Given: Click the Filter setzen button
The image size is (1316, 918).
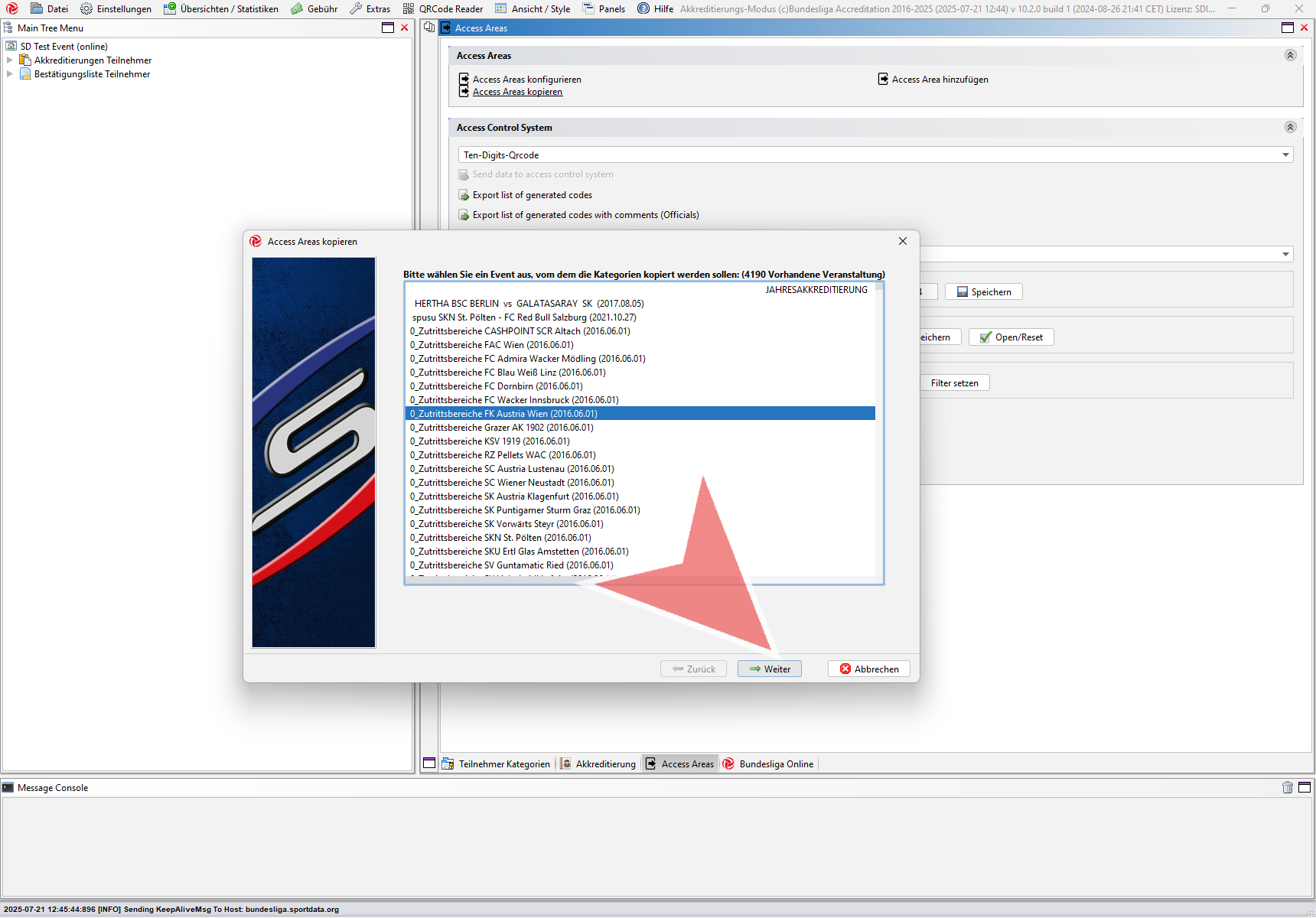Looking at the screenshot, I should [954, 383].
